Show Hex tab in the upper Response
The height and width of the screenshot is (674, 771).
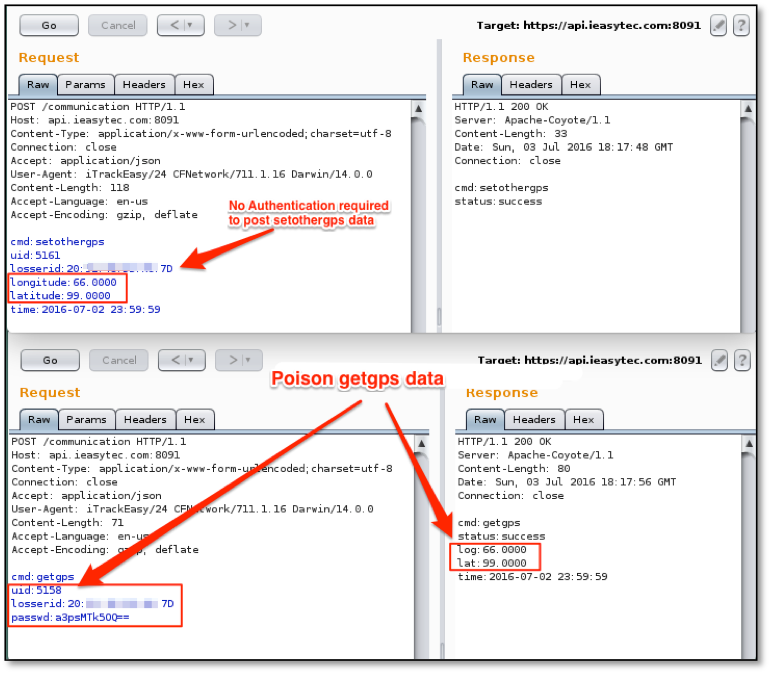[x=580, y=85]
